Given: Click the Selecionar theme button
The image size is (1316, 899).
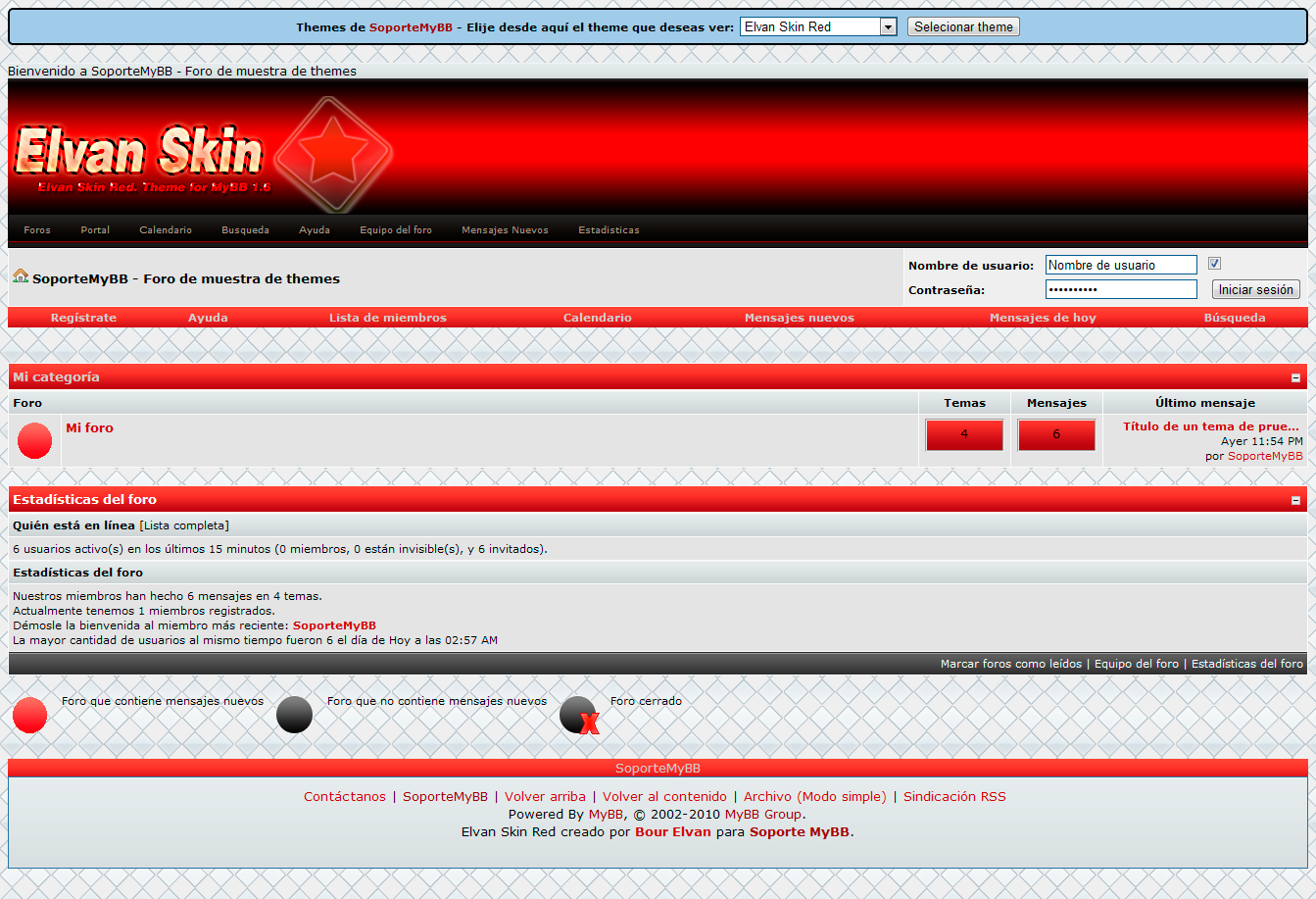Looking at the screenshot, I should point(963,26).
